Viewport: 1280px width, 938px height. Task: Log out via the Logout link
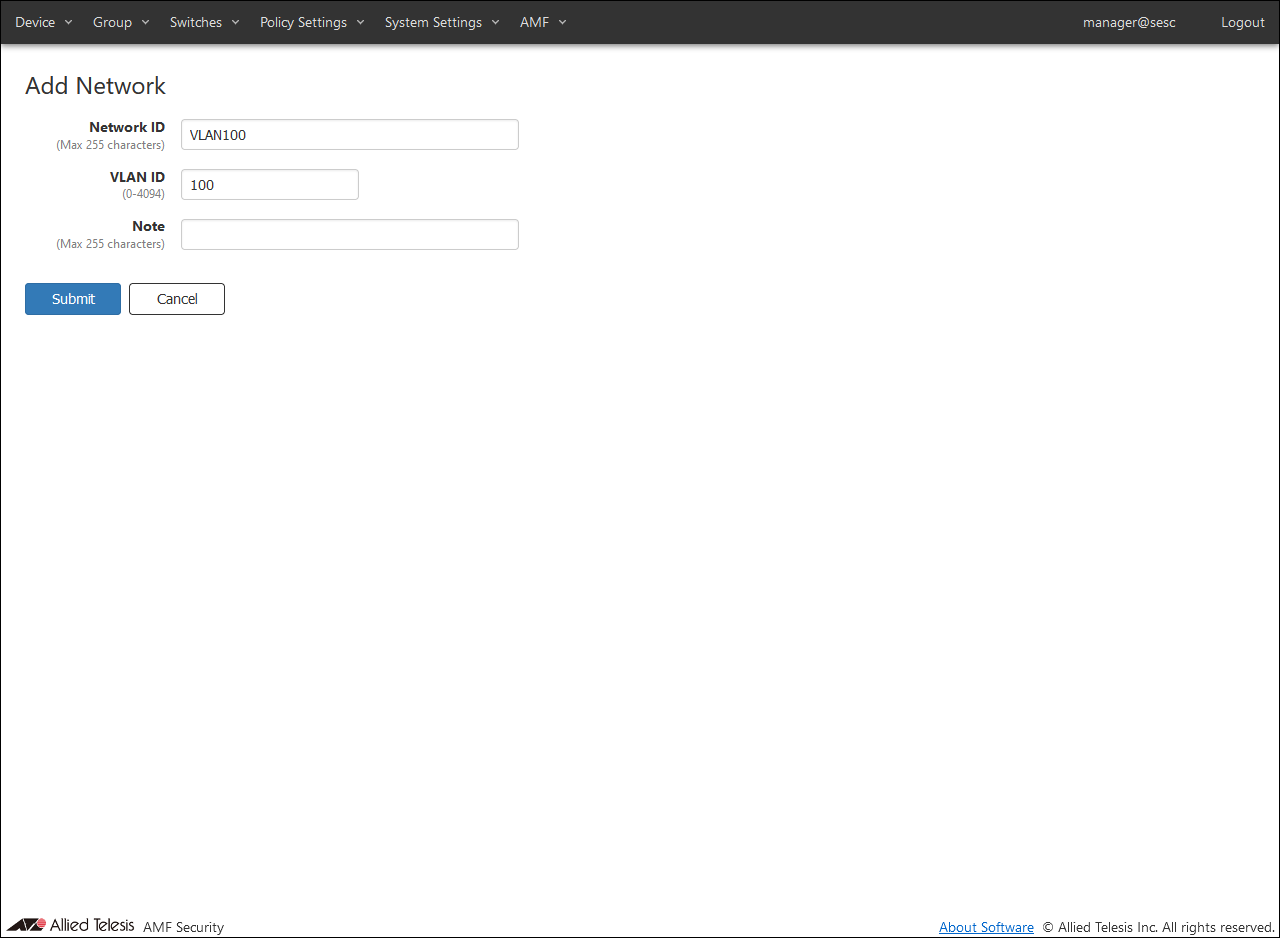click(x=1242, y=22)
